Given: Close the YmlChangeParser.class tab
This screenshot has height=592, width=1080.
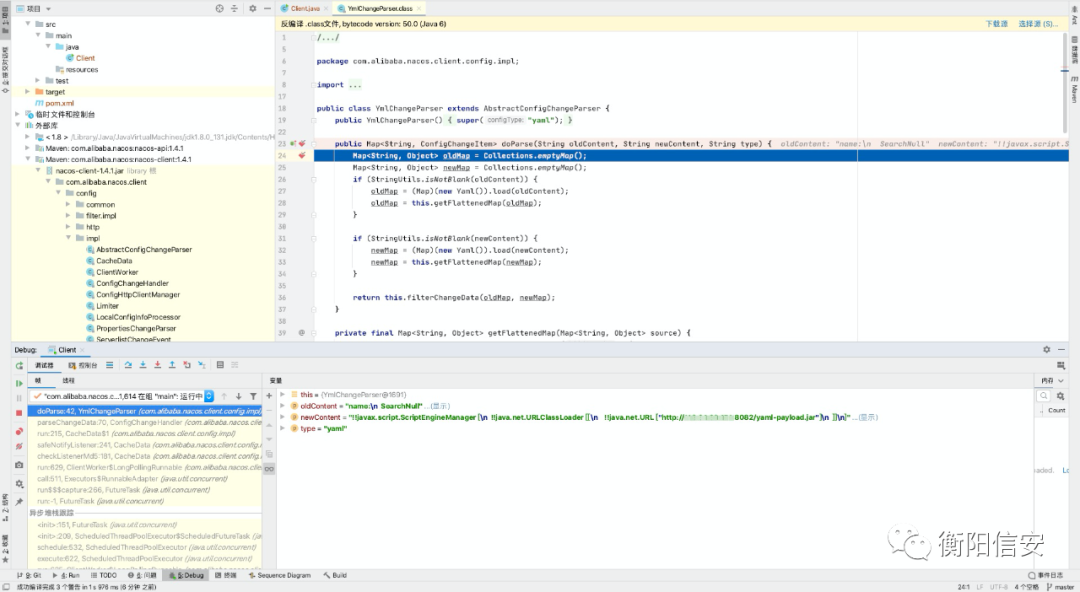Looking at the screenshot, I should (418, 8).
